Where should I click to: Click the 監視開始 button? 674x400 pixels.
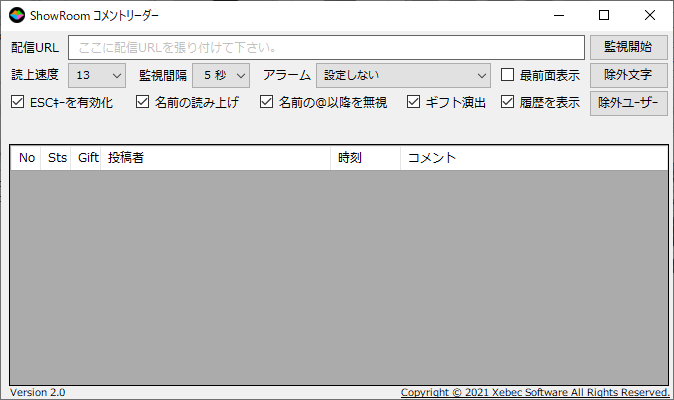pyautogui.click(x=628, y=47)
